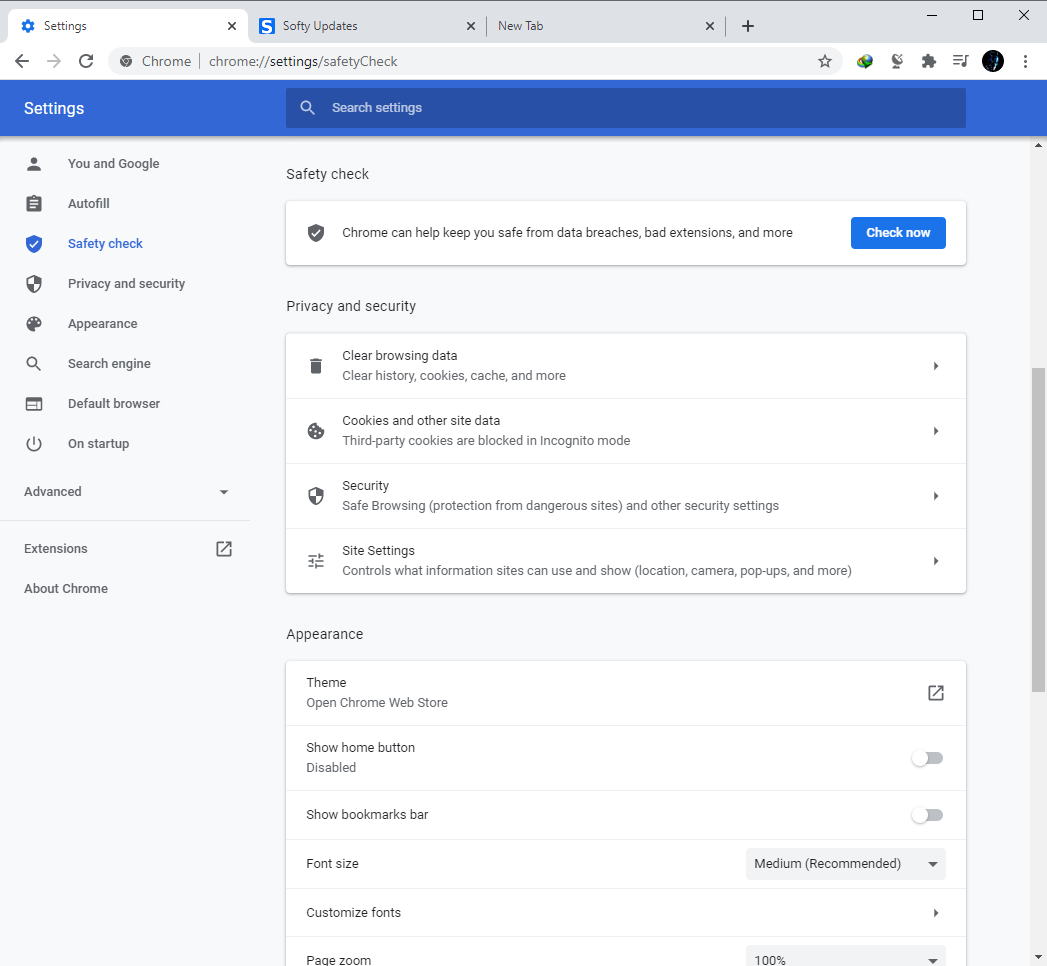Open Clear browsing data settings

(625, 366)
